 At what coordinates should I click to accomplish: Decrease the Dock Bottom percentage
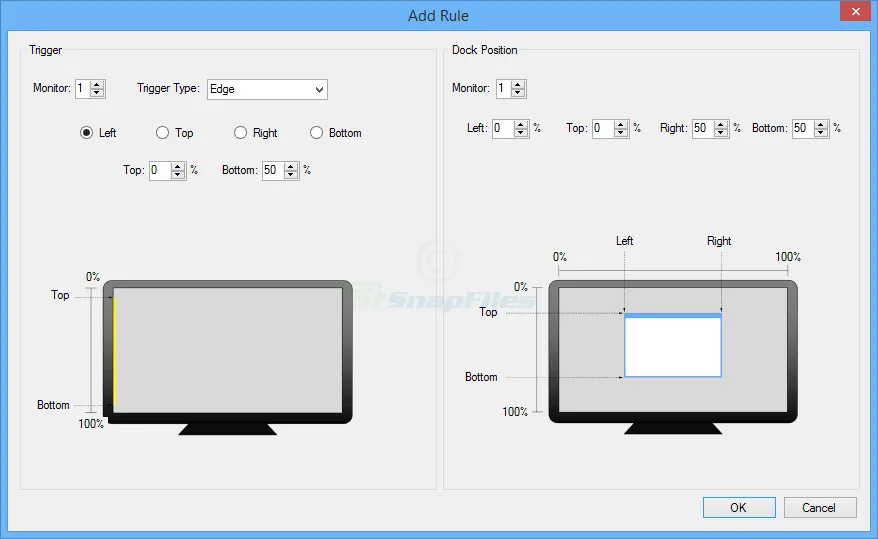[x=821, y=132]
